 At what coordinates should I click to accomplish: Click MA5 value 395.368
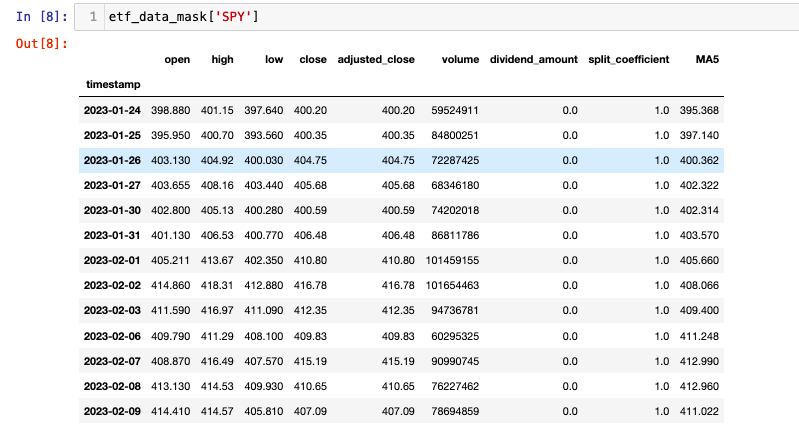point(699,111)
